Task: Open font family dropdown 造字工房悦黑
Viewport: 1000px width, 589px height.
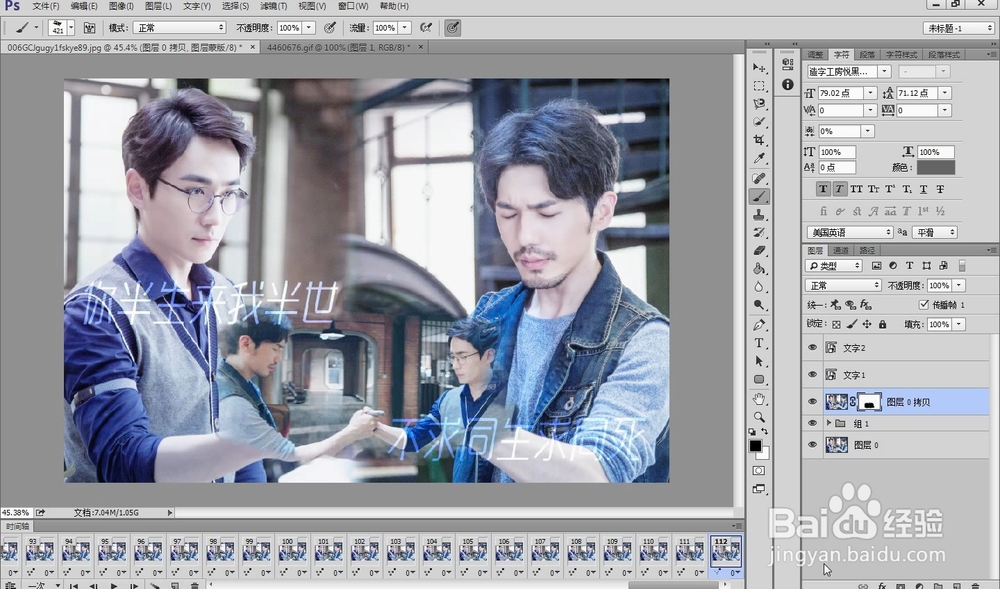Action: click(x=884, y=71)
